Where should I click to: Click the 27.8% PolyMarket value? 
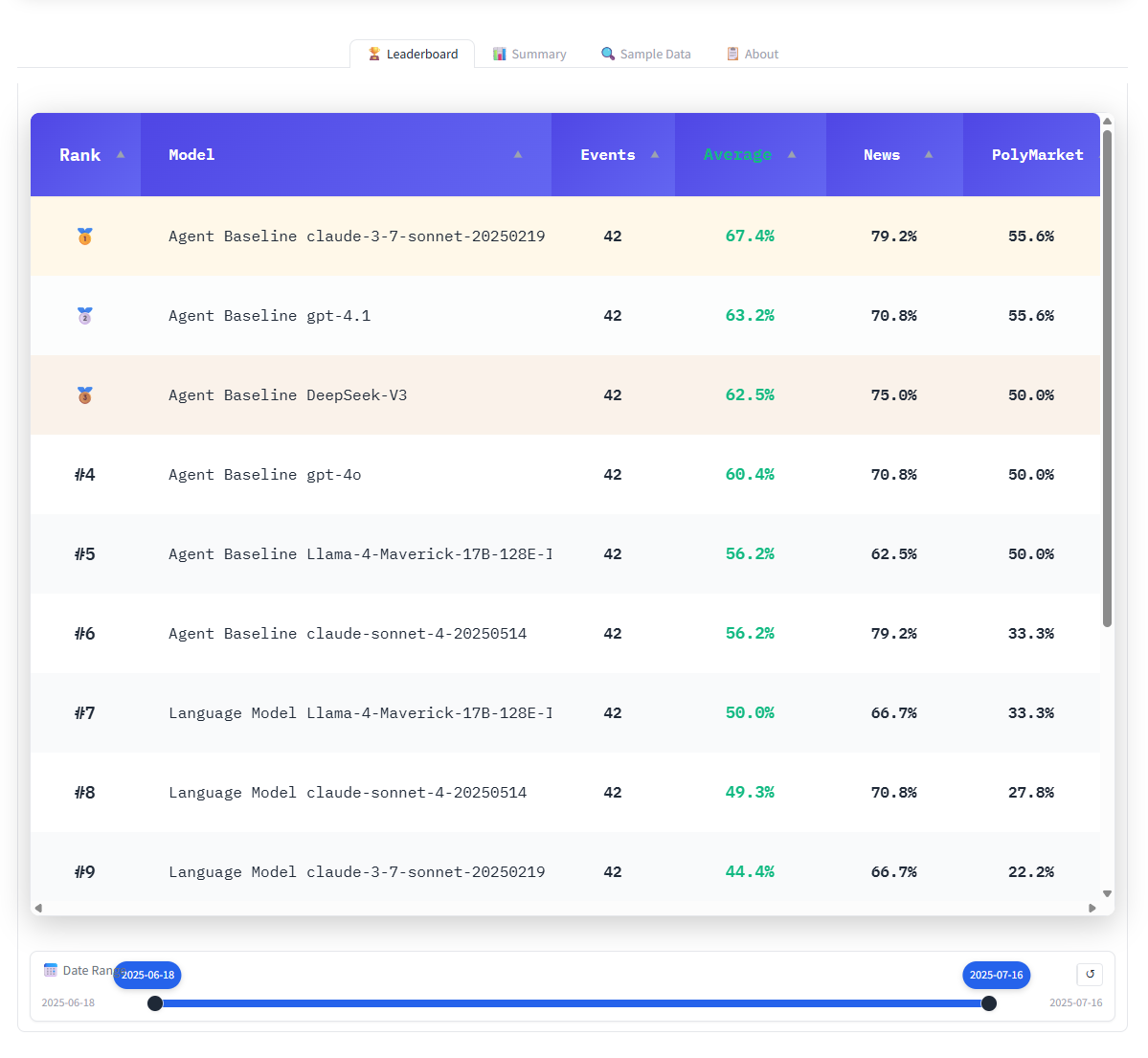(1031, 792)
